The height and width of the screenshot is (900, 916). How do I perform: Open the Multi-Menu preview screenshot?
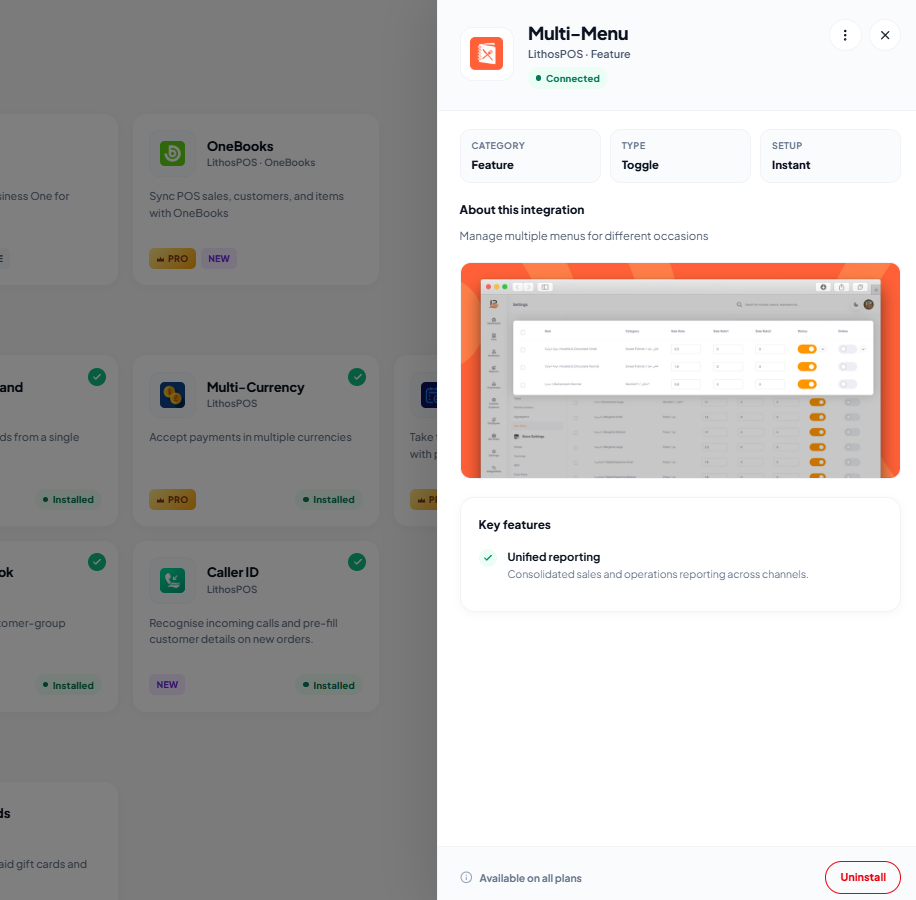point(680,370)
